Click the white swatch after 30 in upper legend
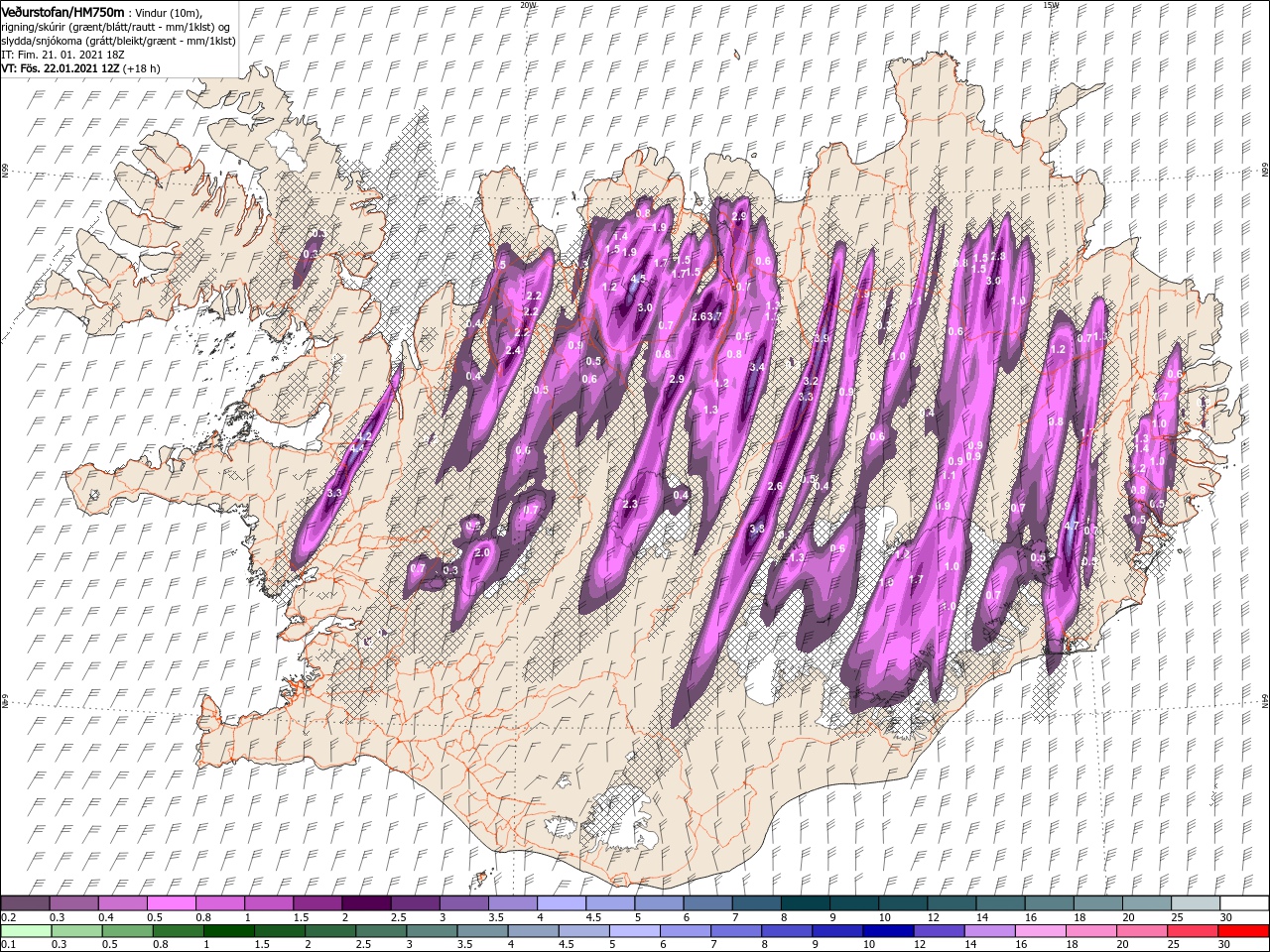 point(1244,903)
